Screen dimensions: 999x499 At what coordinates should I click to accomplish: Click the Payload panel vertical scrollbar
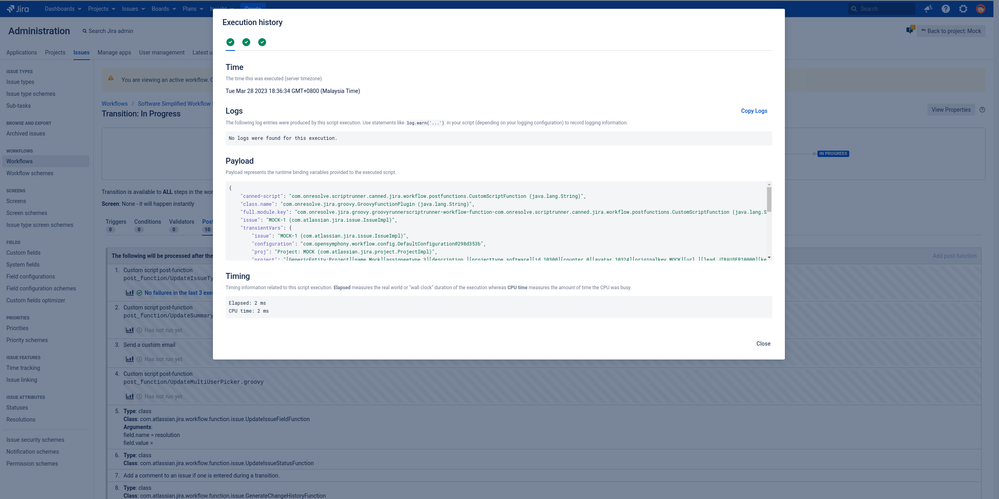(769, 199)
